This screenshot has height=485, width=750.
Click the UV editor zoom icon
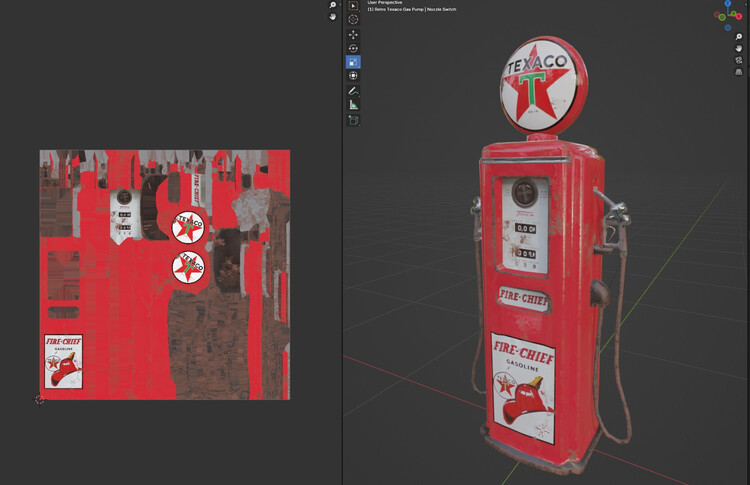(x=333, y=5)
